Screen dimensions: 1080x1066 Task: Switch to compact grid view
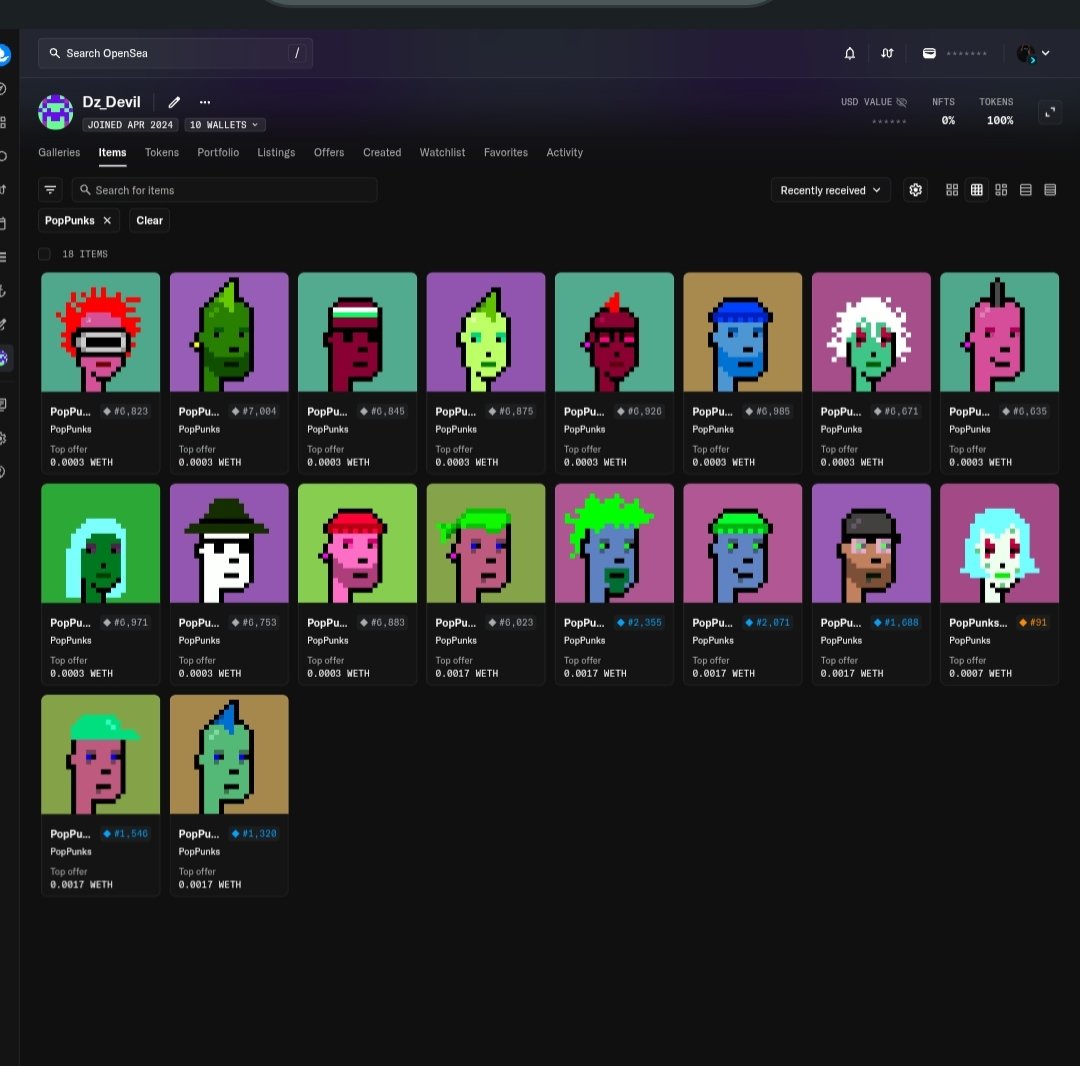click(977, 190)
